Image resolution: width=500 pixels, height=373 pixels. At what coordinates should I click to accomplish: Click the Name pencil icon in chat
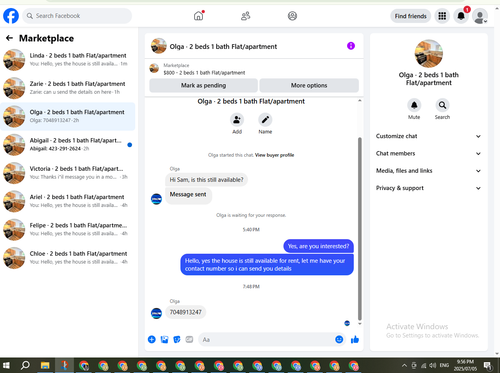click(x=265, y=120)
